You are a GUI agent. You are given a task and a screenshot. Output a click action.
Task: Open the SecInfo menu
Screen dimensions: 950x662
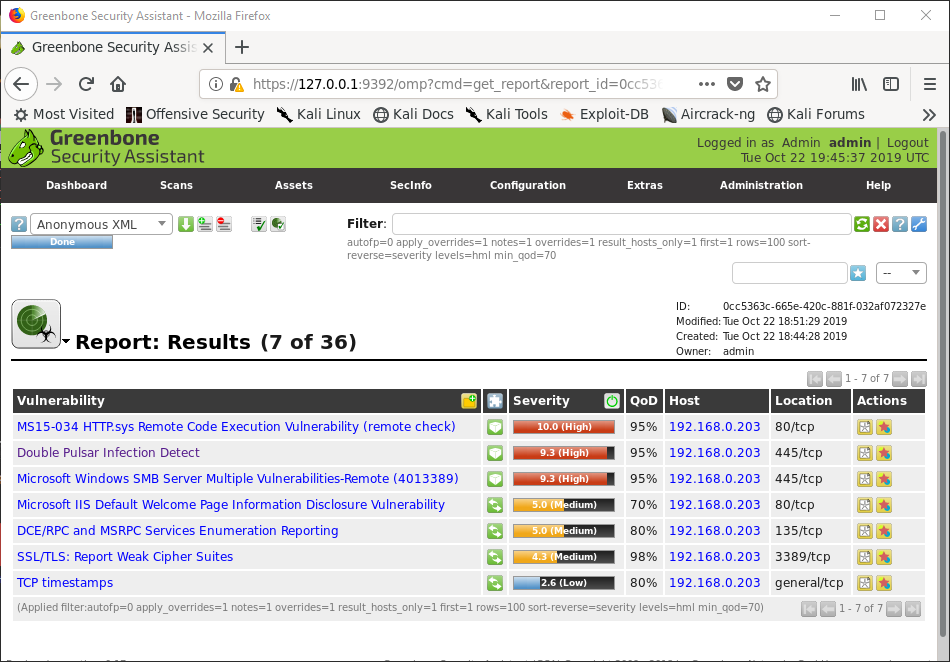[411, 185]
